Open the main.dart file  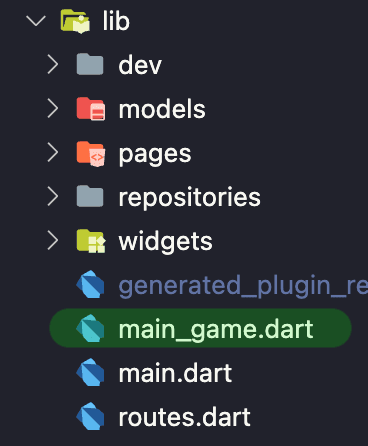[x=175, y=373]
